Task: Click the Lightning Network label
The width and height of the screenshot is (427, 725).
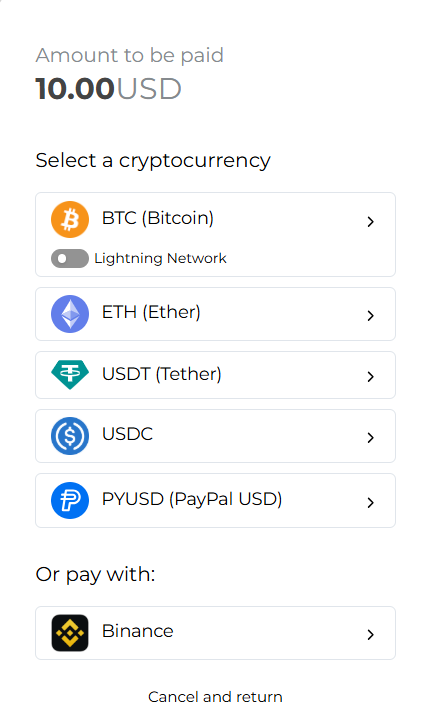Action: click(161, 258)
